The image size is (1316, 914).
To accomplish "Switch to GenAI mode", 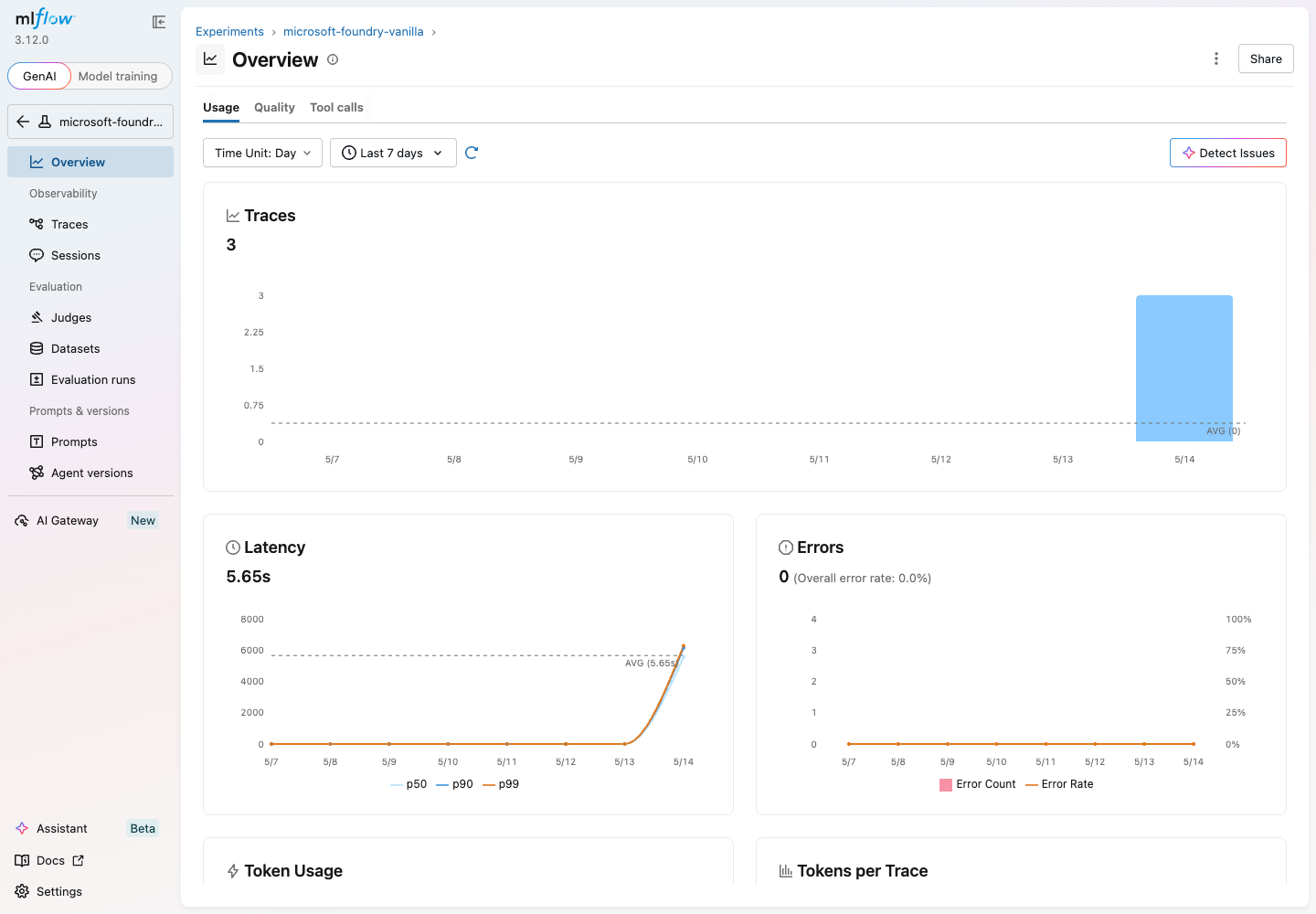I will pos(39,76).
